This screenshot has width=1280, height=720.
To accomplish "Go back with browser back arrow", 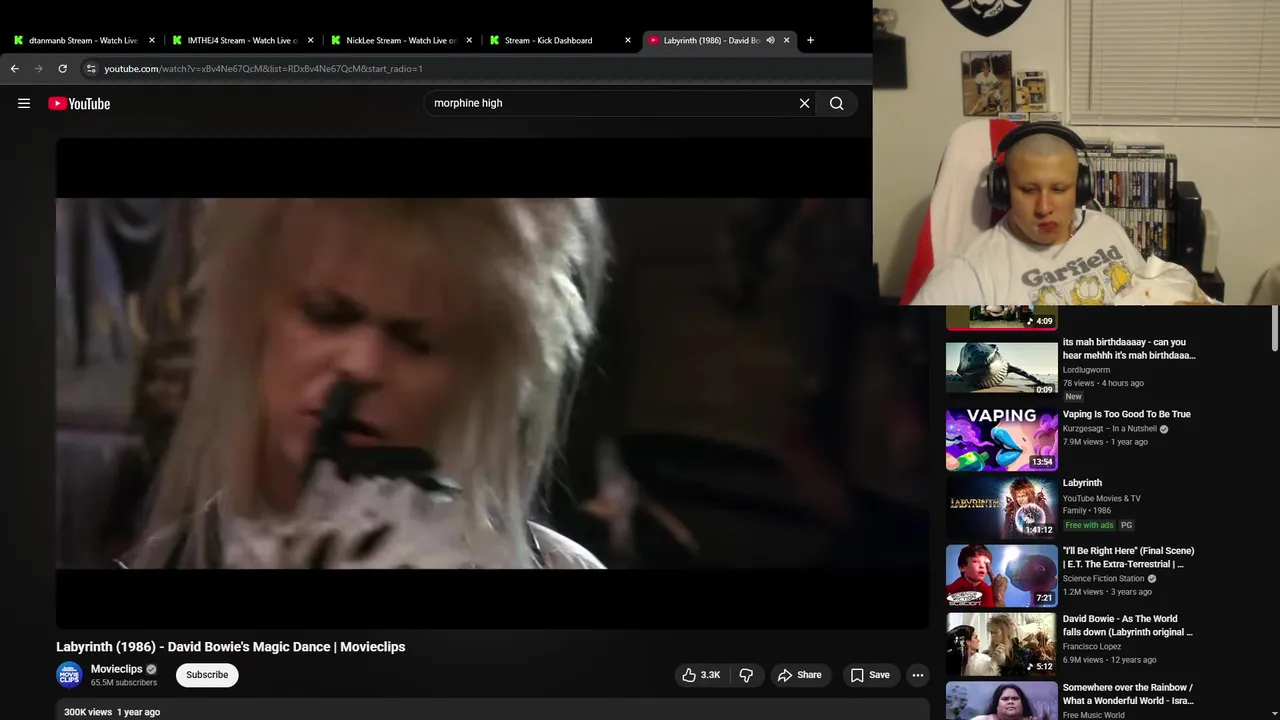I will pos(14,69).
